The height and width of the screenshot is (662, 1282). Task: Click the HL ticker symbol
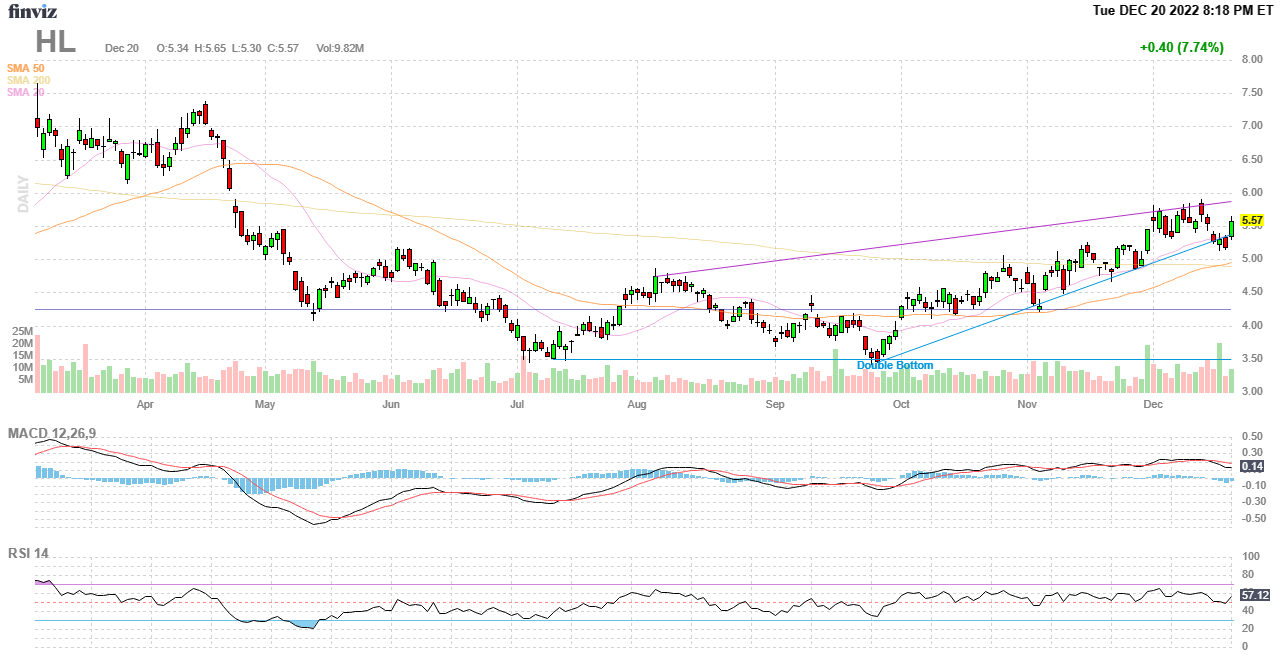click(x=55, y=41)
